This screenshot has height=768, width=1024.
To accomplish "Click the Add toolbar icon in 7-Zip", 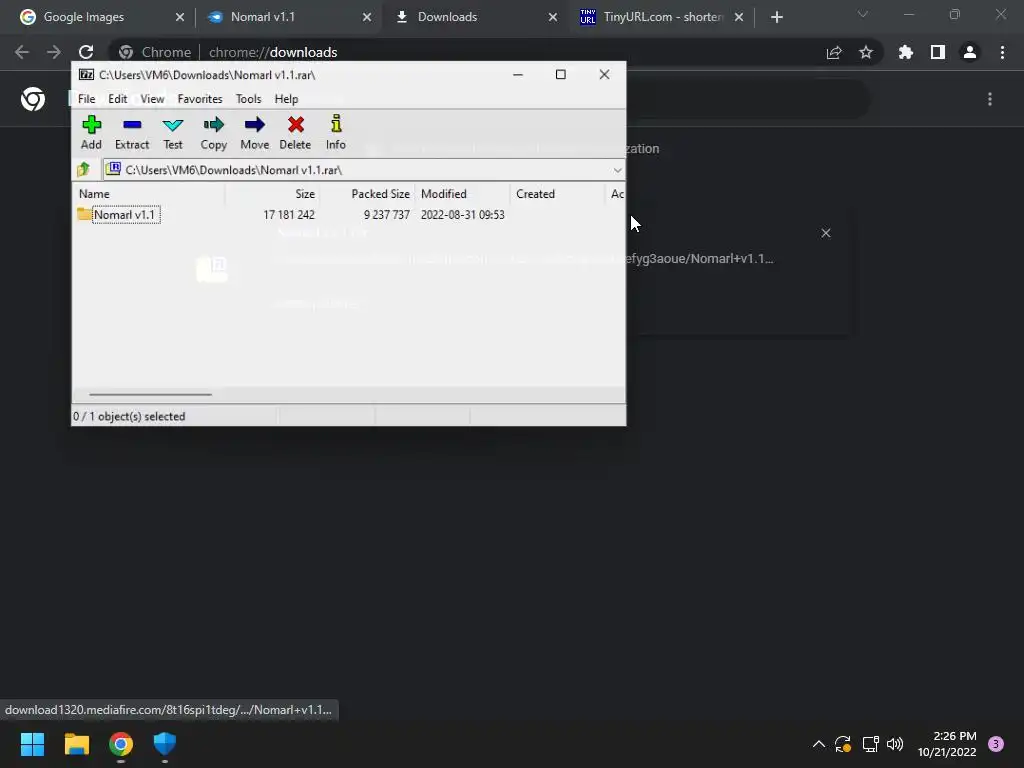I will [91, 133].
